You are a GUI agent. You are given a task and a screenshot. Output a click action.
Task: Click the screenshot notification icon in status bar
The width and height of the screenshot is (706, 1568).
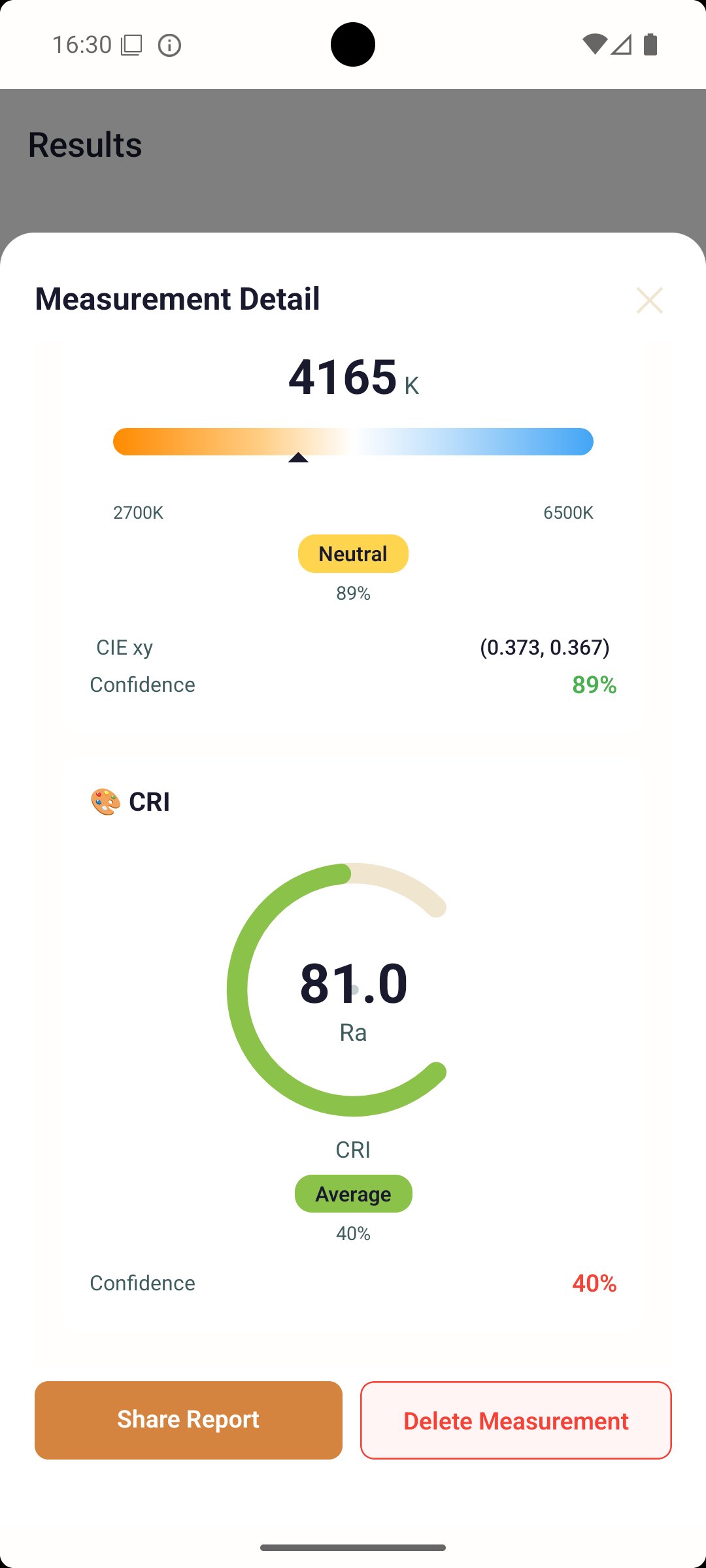[x=131, y=45]
